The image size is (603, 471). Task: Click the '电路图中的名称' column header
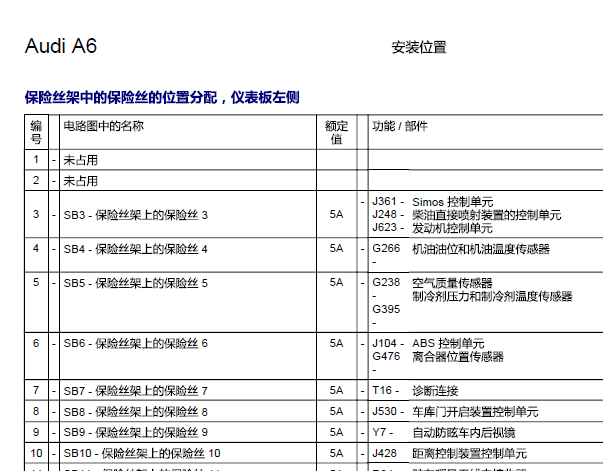click(x=103, y=126)
